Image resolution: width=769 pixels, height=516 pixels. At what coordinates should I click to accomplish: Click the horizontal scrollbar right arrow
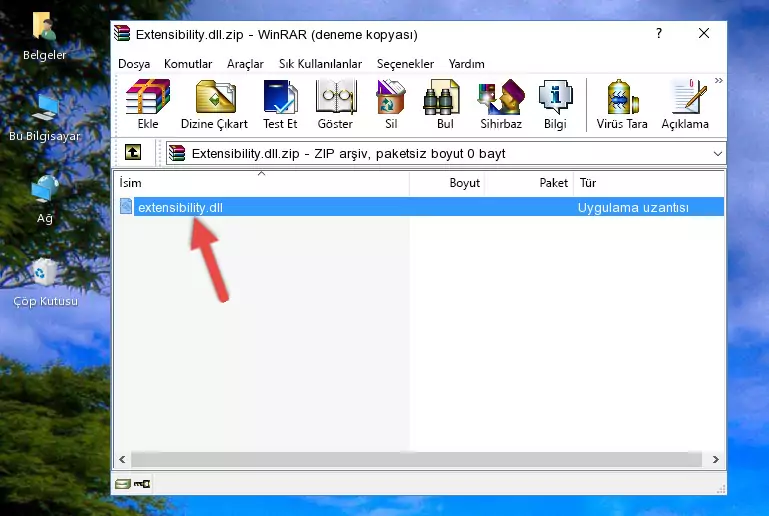pos(716,460)
